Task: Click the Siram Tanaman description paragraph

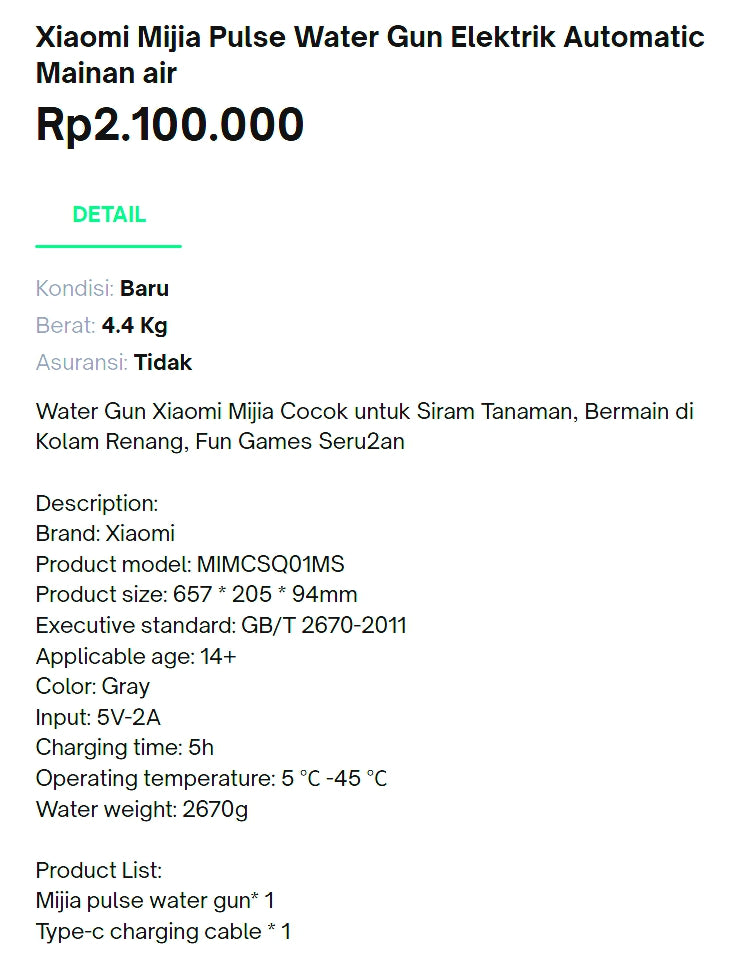Action: 364,426
